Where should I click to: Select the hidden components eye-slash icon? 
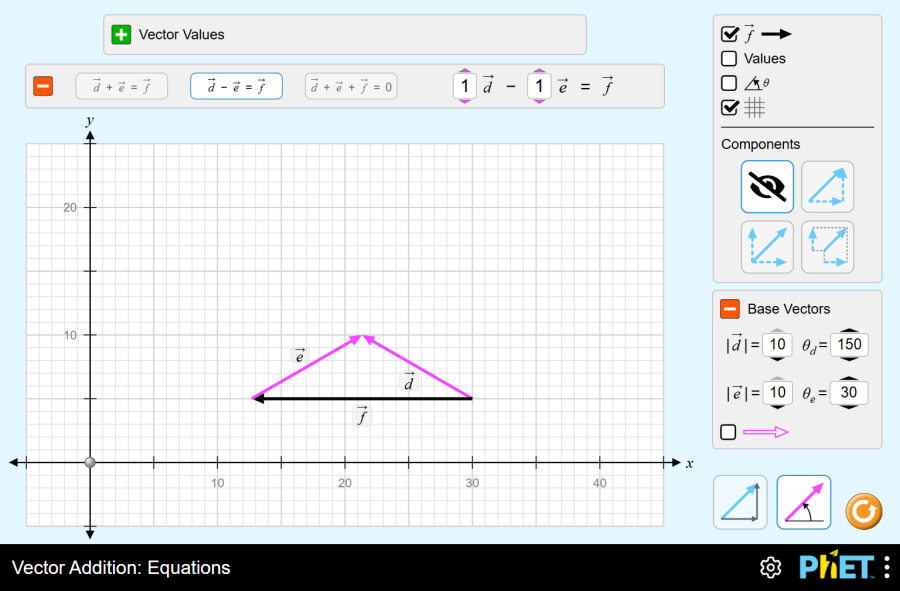click(767, 187)
